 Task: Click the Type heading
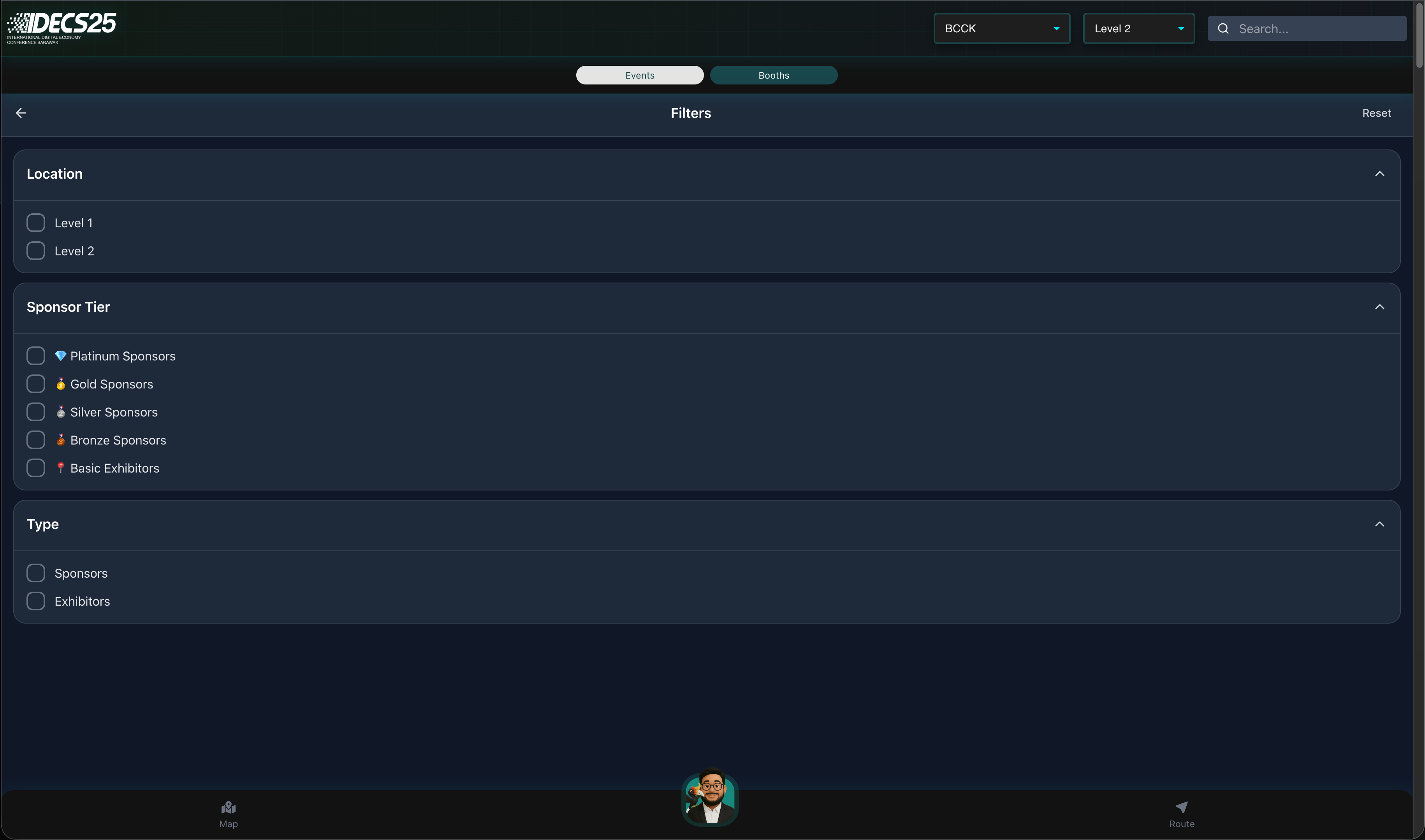(x=42, y=524)
